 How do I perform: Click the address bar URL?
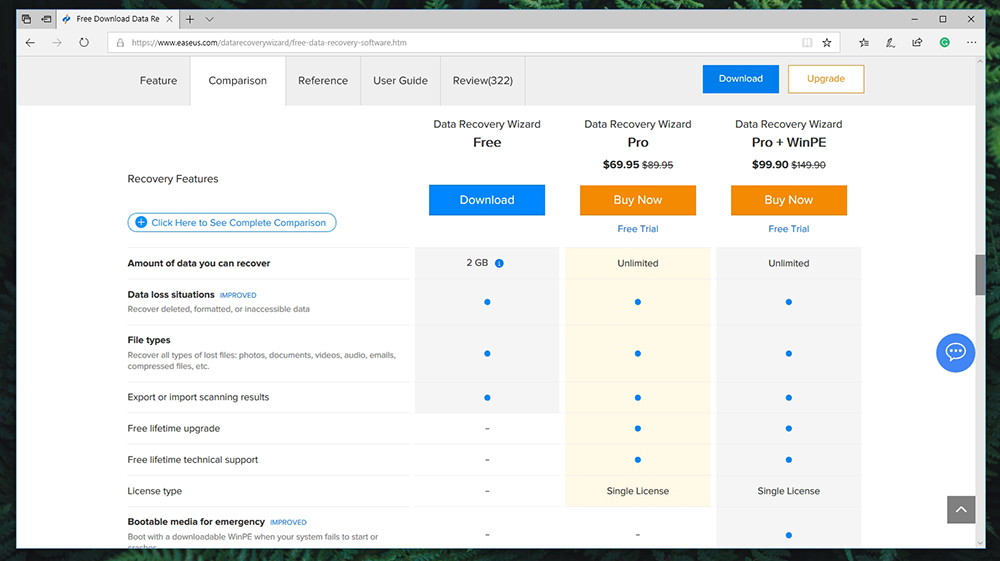pos(268,43)
